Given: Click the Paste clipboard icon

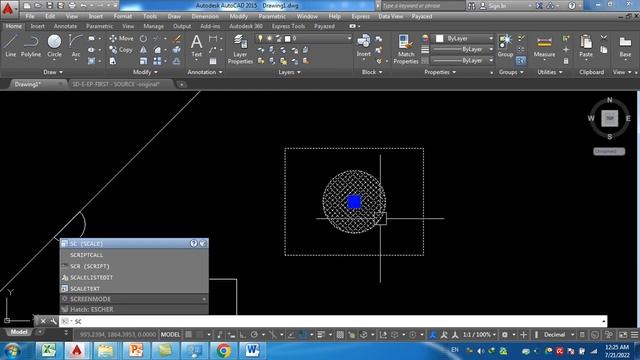Looking at the screenshot, I should click(586, 46).
